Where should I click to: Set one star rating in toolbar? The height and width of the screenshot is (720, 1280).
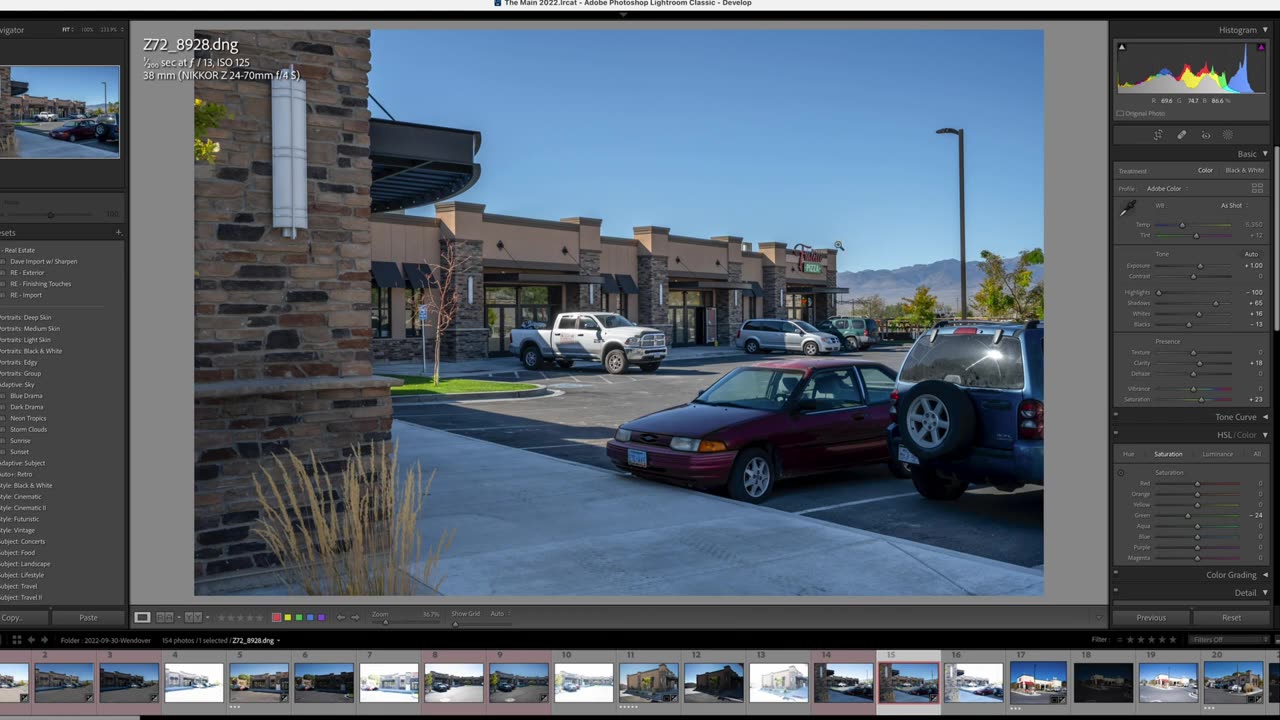coord(221,617)
